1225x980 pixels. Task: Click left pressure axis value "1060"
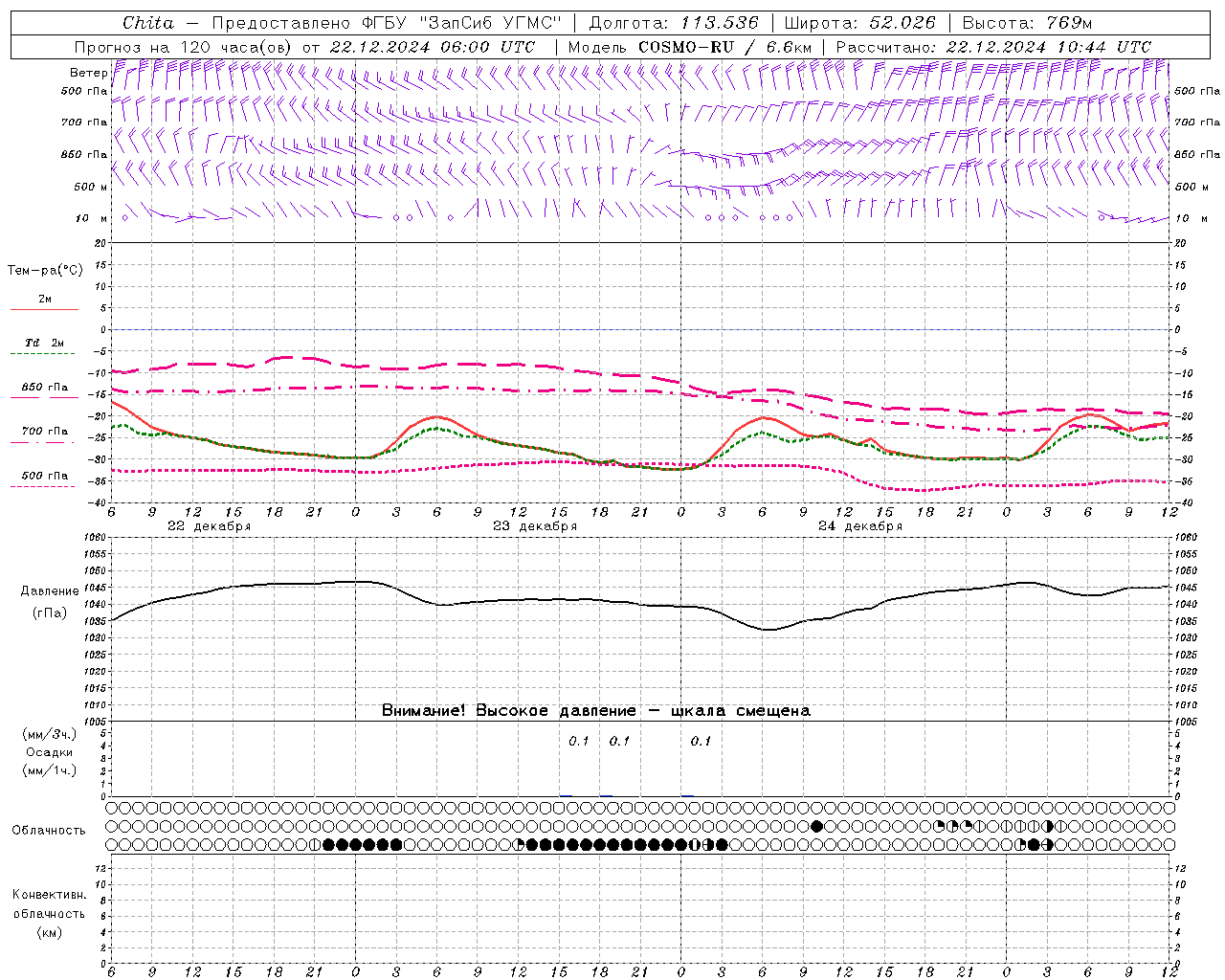[97, 538]
